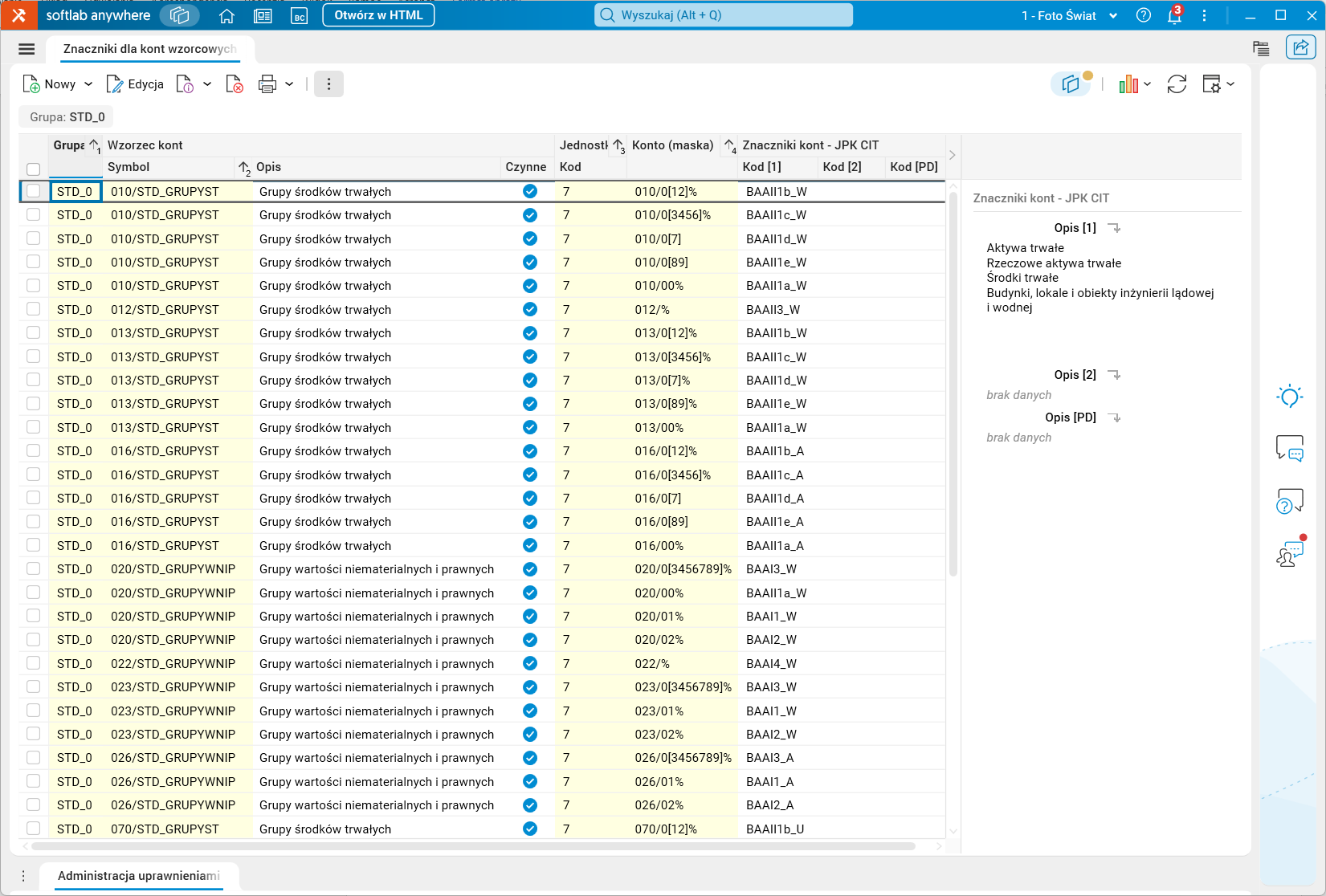Open the list panel icon beside the share button
Viewport: 1326px width, 896px height.
click(1261, 48)
